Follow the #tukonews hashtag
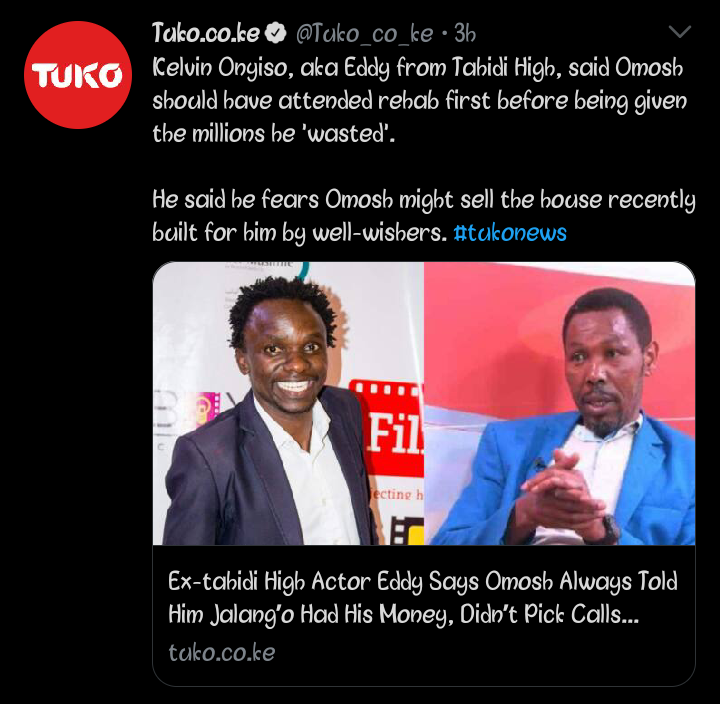Screen dimensions: 720x704 tap(510, 232)
